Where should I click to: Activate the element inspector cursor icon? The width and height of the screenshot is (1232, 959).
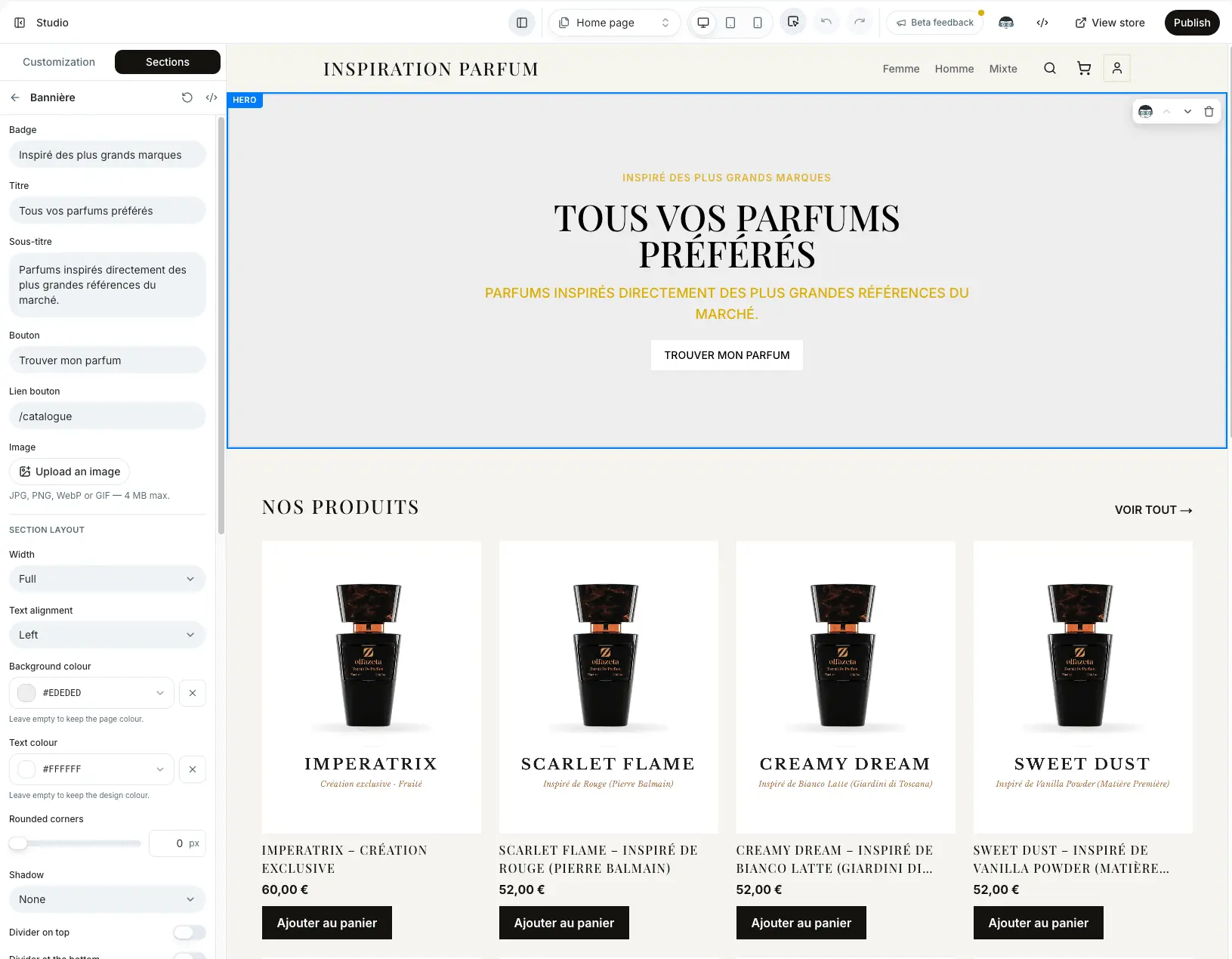click(793, 22)
